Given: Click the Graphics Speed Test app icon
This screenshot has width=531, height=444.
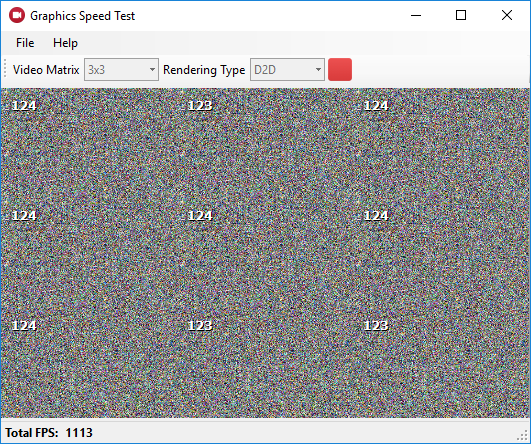Looking at the screenshot, I should pyautogui.click(x=17, y=16).
